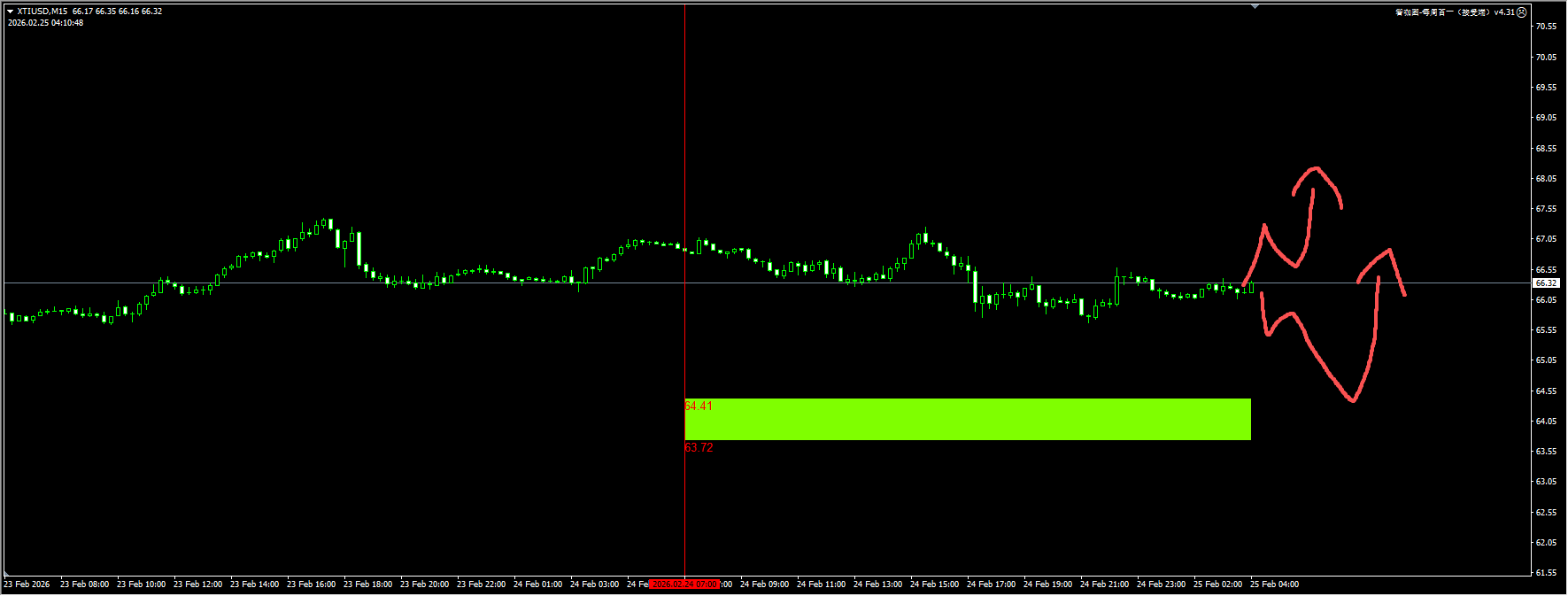Click the XTIUSD,M15 symbol title text
Viewport: 1568px width, 596px height.
tap(42, 12)
